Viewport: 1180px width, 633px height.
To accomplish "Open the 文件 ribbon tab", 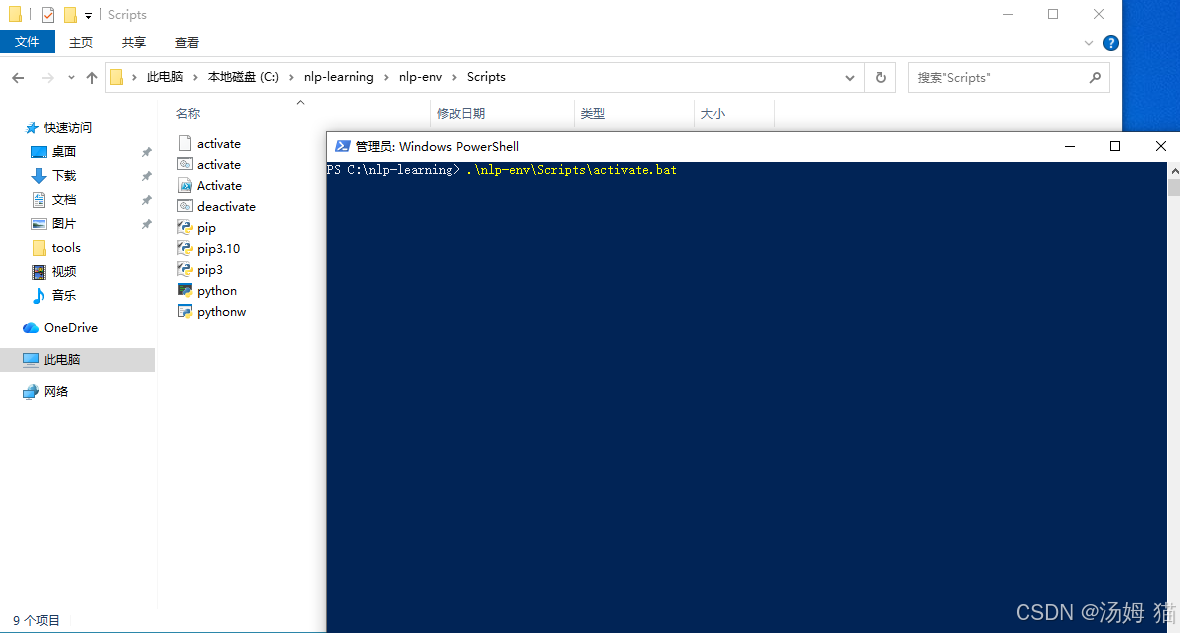I will point(27,42).
